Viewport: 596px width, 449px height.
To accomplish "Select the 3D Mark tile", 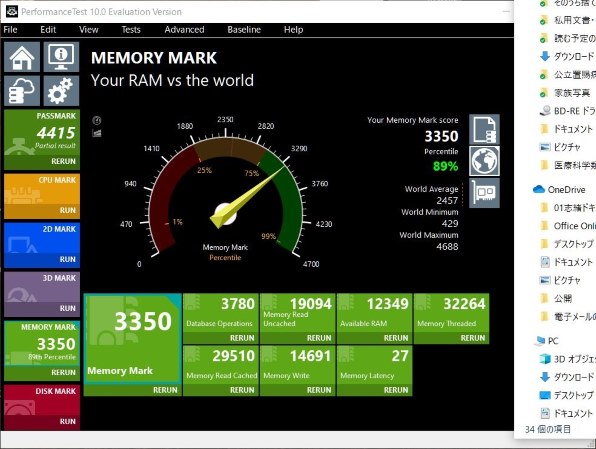I will [x=42, y=294].
